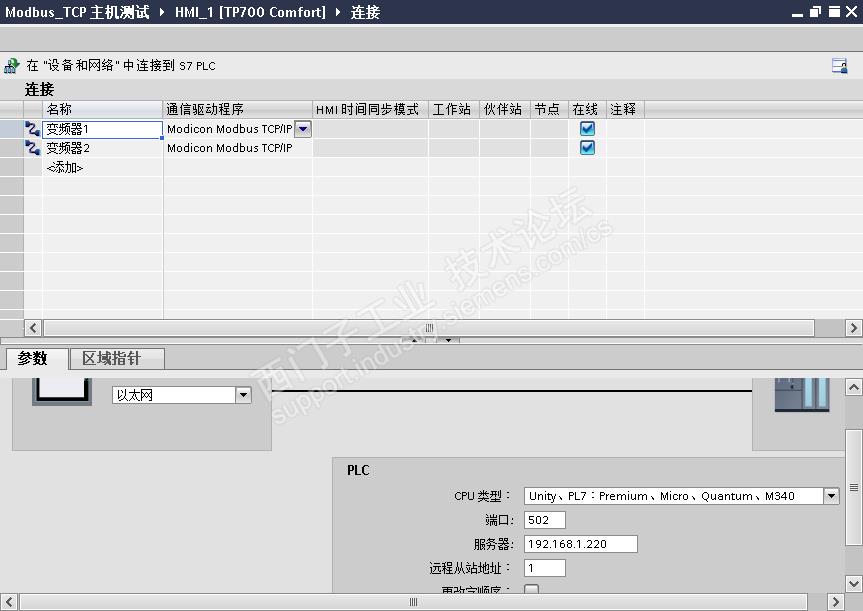Switch to the 区域指针 tab
The height and width of the screenshot is (611, 863).
(117, 359)
